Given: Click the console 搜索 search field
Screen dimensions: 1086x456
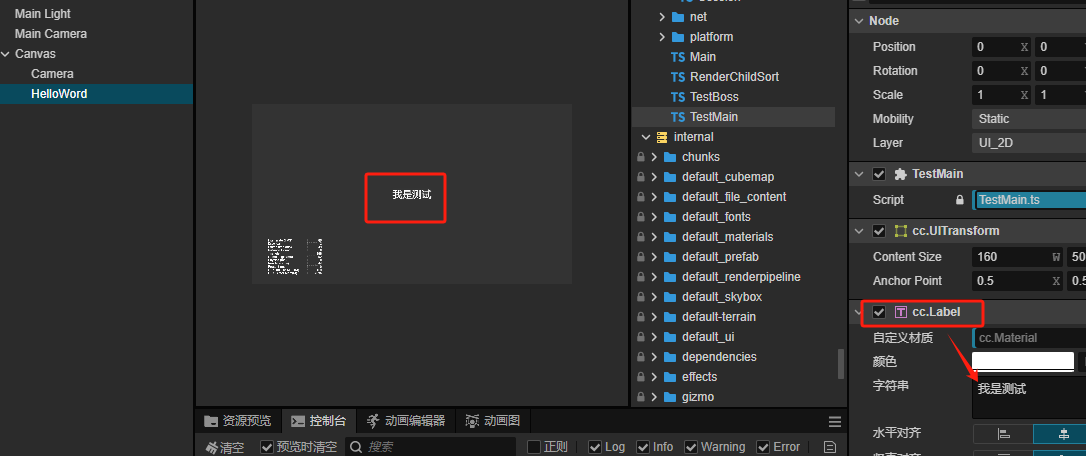Looking at the screenshot, I should (x=431, y=447).
